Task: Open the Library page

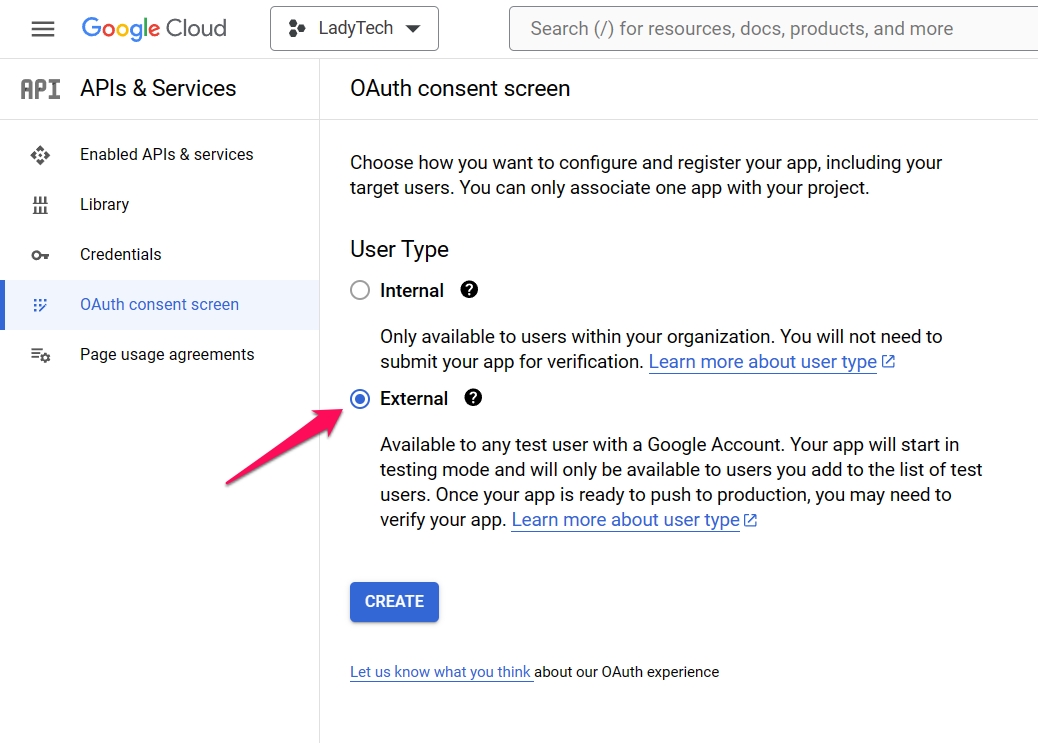Action: pyautogui.click(x=160, y=205)
